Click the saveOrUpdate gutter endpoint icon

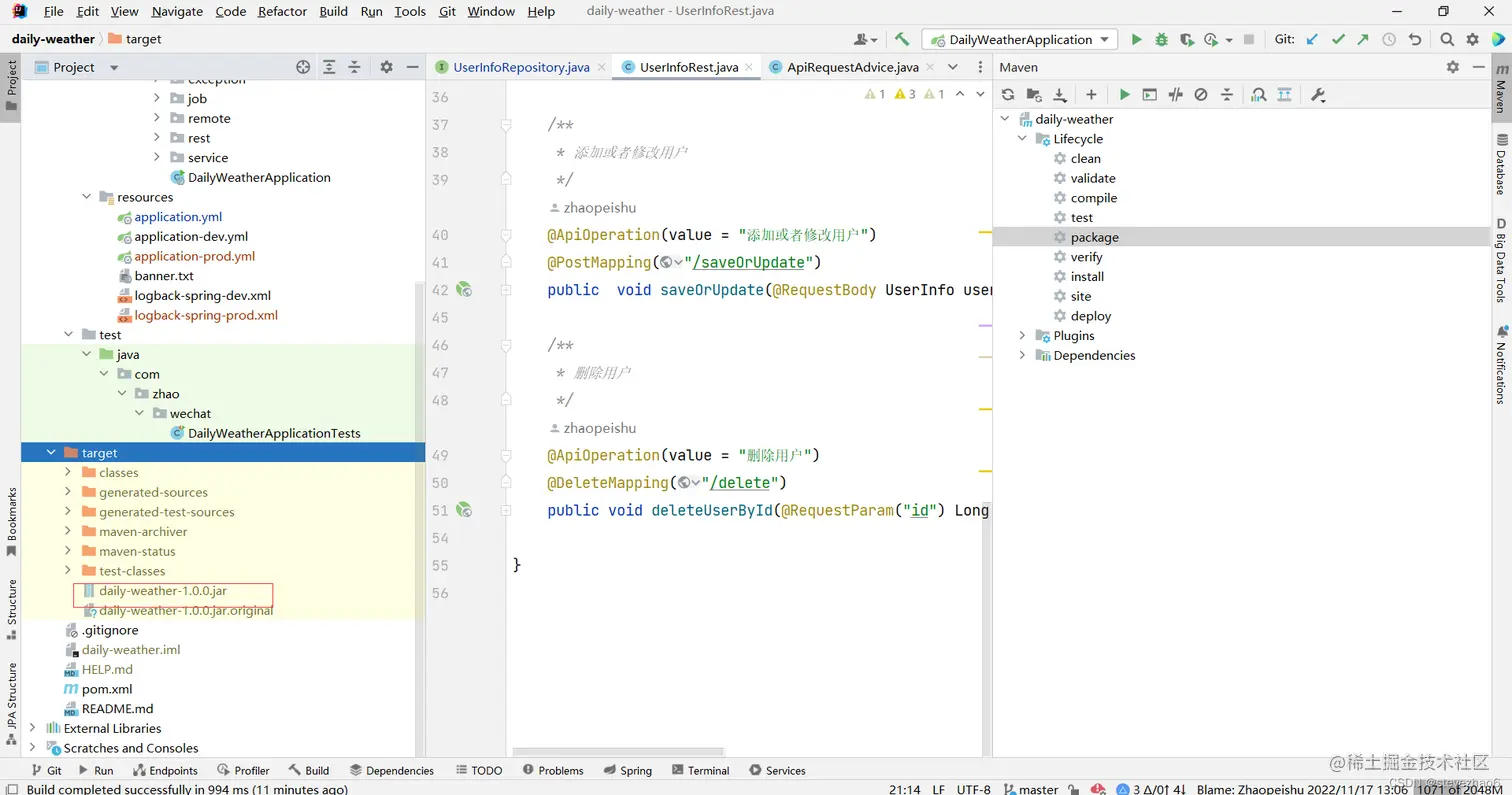(x=464, y=290)
